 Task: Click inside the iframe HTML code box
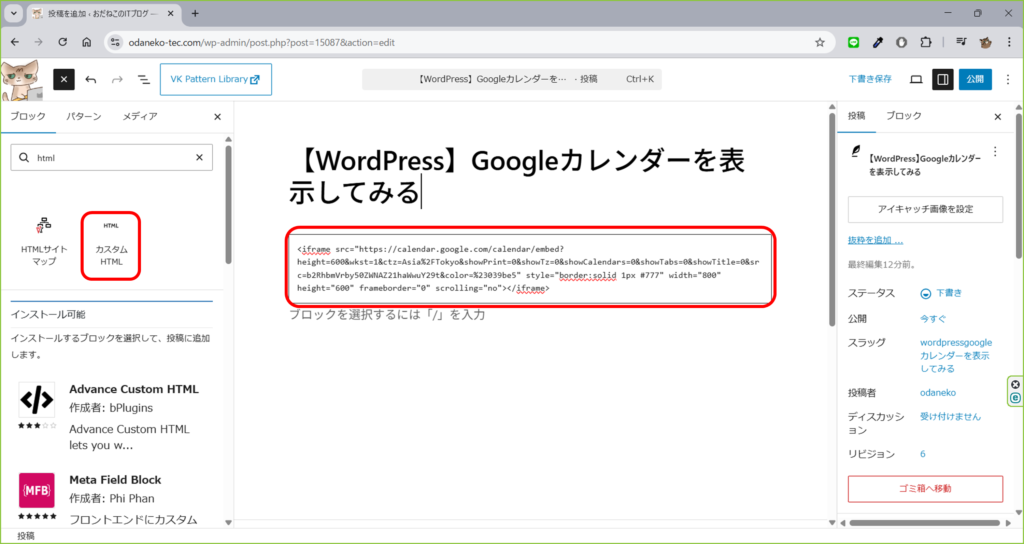530,268
